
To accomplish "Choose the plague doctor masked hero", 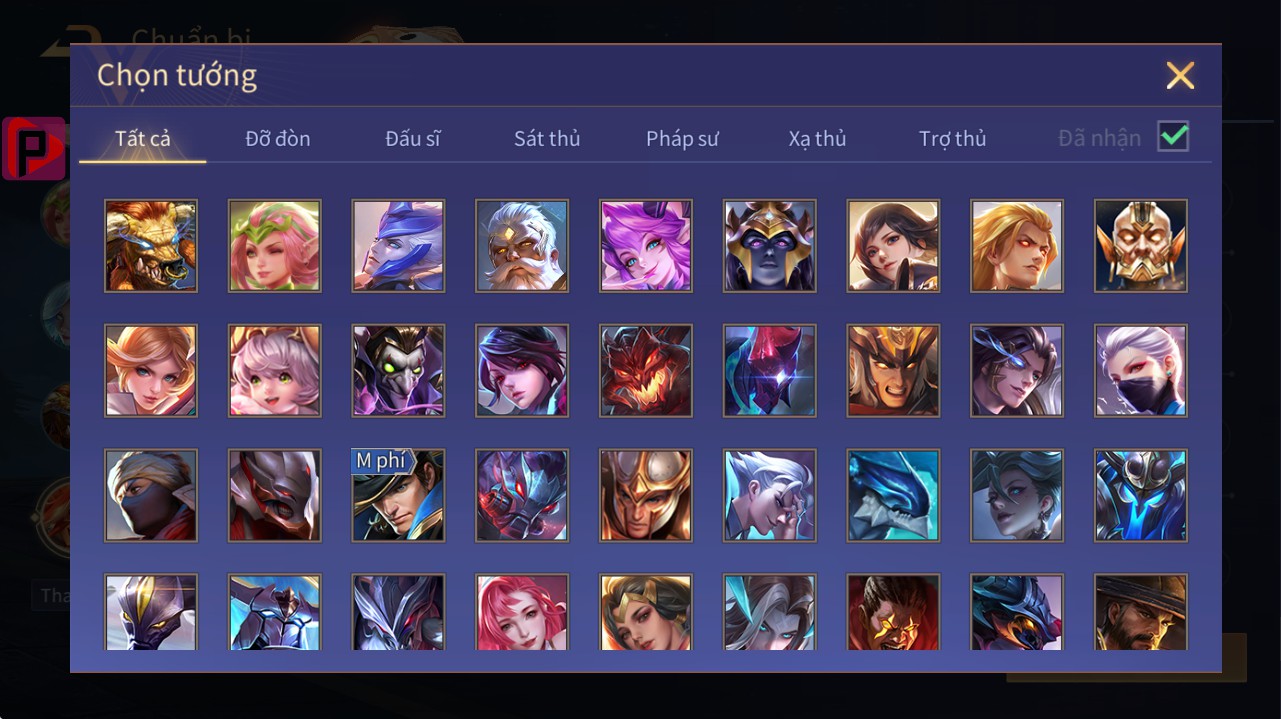I will point(398,370).
